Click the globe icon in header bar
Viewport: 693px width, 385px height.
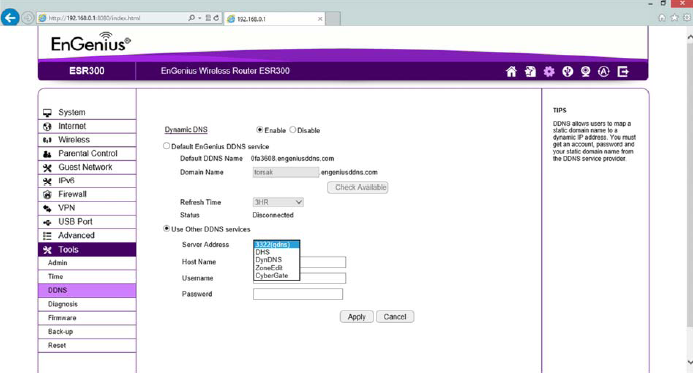coord(567,72)
